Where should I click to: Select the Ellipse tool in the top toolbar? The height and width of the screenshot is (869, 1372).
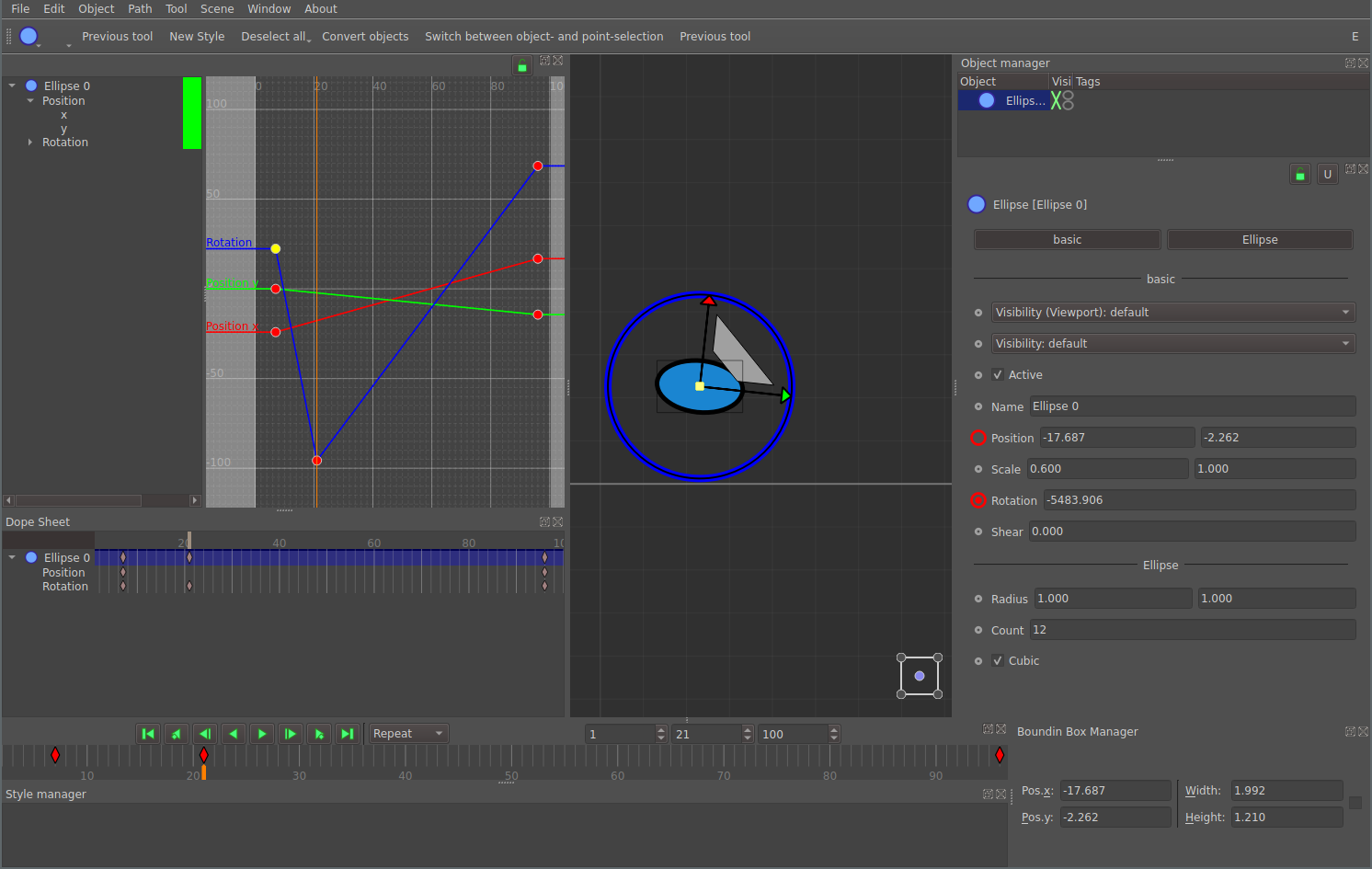(28, 36)
